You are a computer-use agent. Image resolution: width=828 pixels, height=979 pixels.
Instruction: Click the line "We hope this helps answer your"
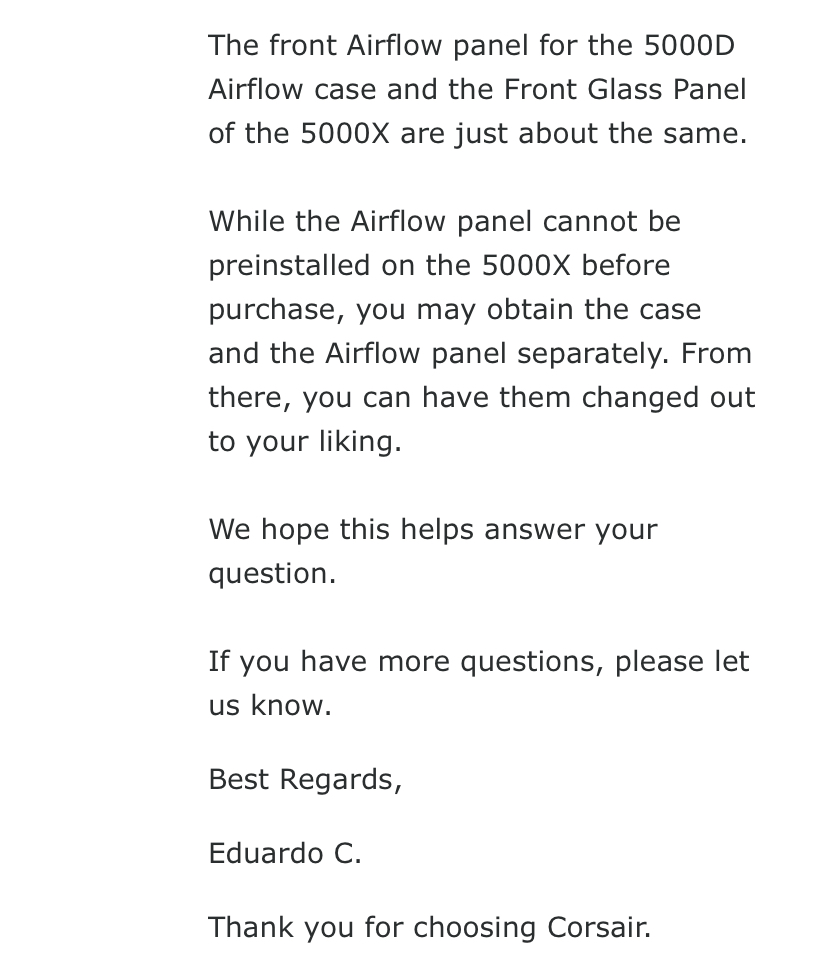point(433,529)
